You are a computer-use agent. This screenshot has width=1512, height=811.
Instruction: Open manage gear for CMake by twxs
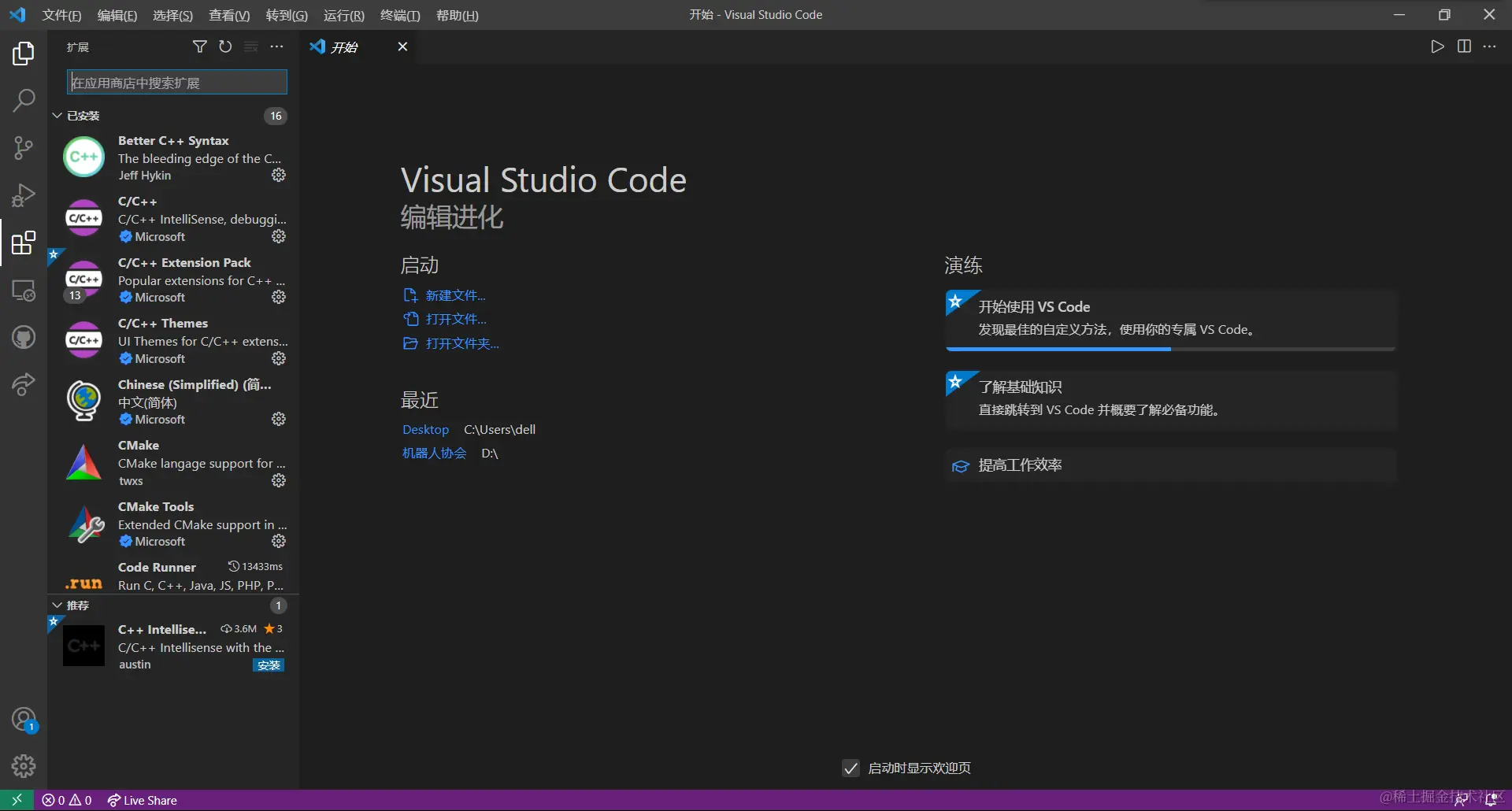[279, 480]
